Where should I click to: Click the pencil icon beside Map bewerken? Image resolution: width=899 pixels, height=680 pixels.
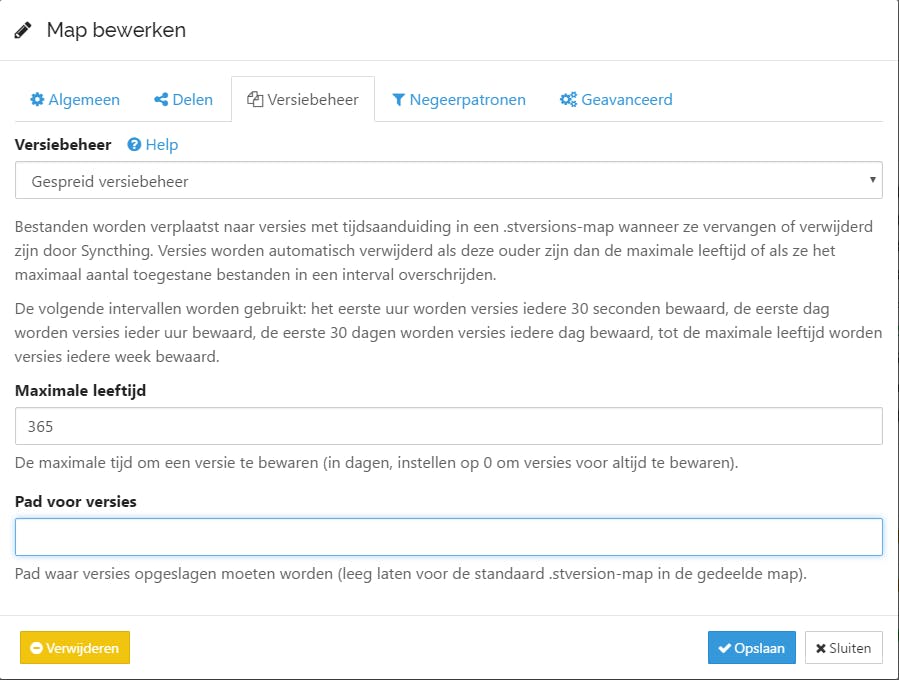(23, 30)
